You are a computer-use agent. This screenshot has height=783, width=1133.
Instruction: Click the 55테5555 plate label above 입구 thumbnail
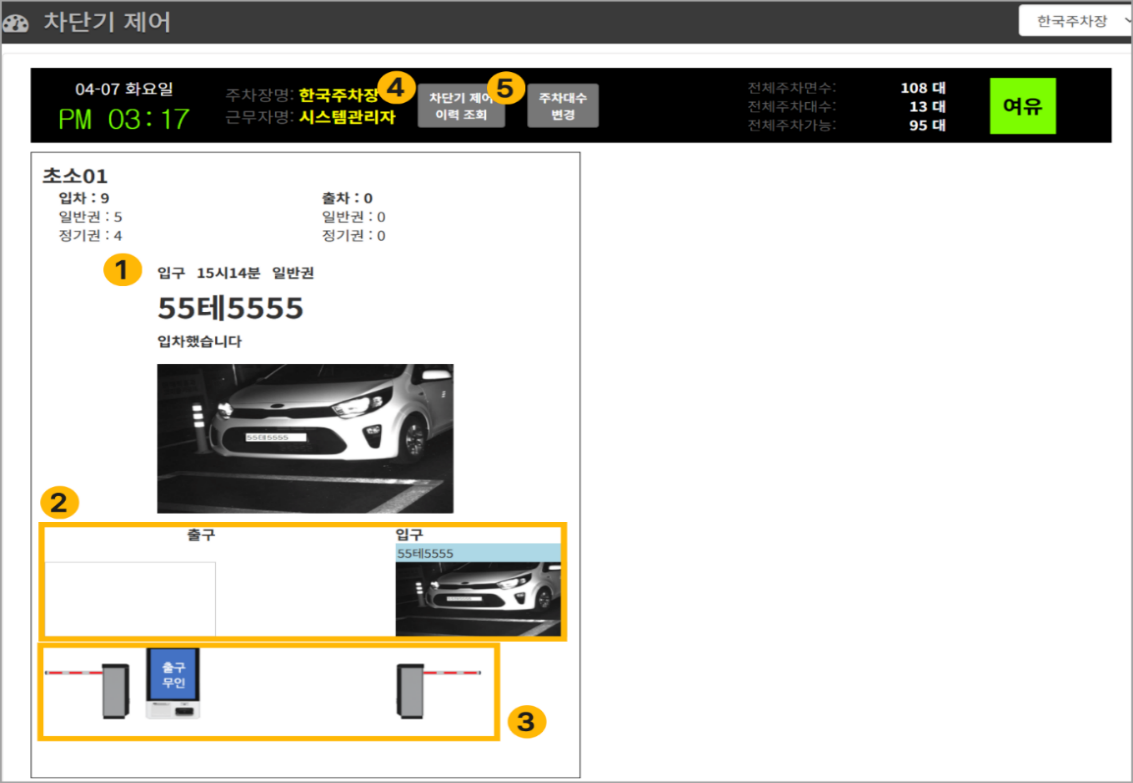pyautogui.click(x=478, y=553)
